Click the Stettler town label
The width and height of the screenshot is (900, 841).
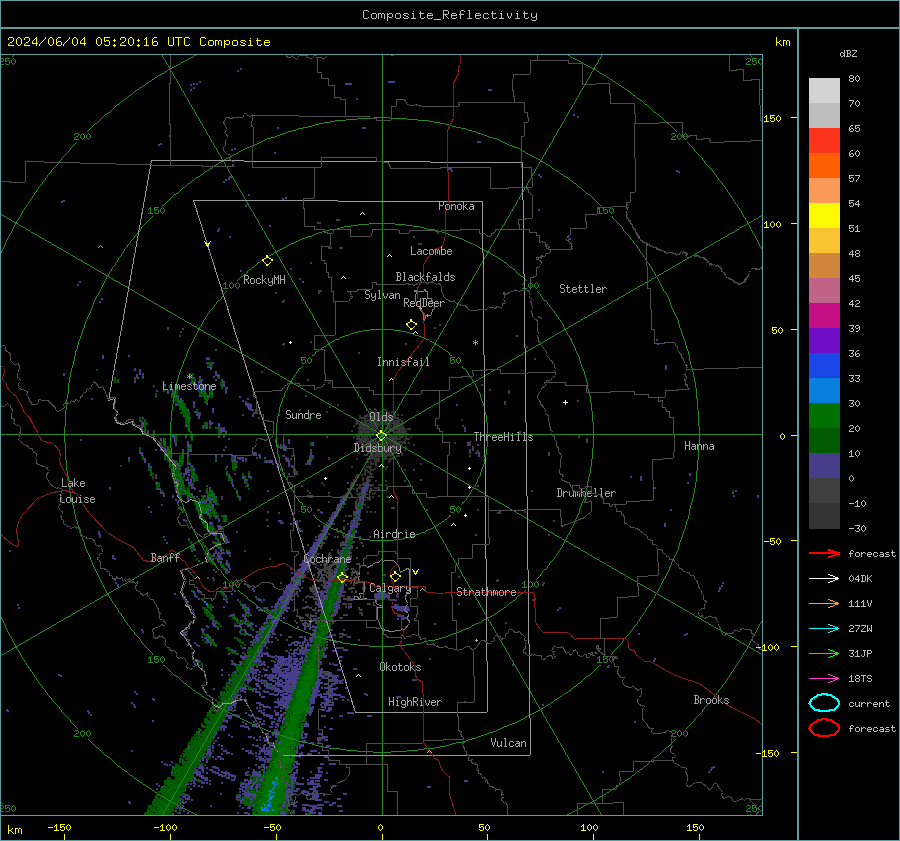[583, 289]
